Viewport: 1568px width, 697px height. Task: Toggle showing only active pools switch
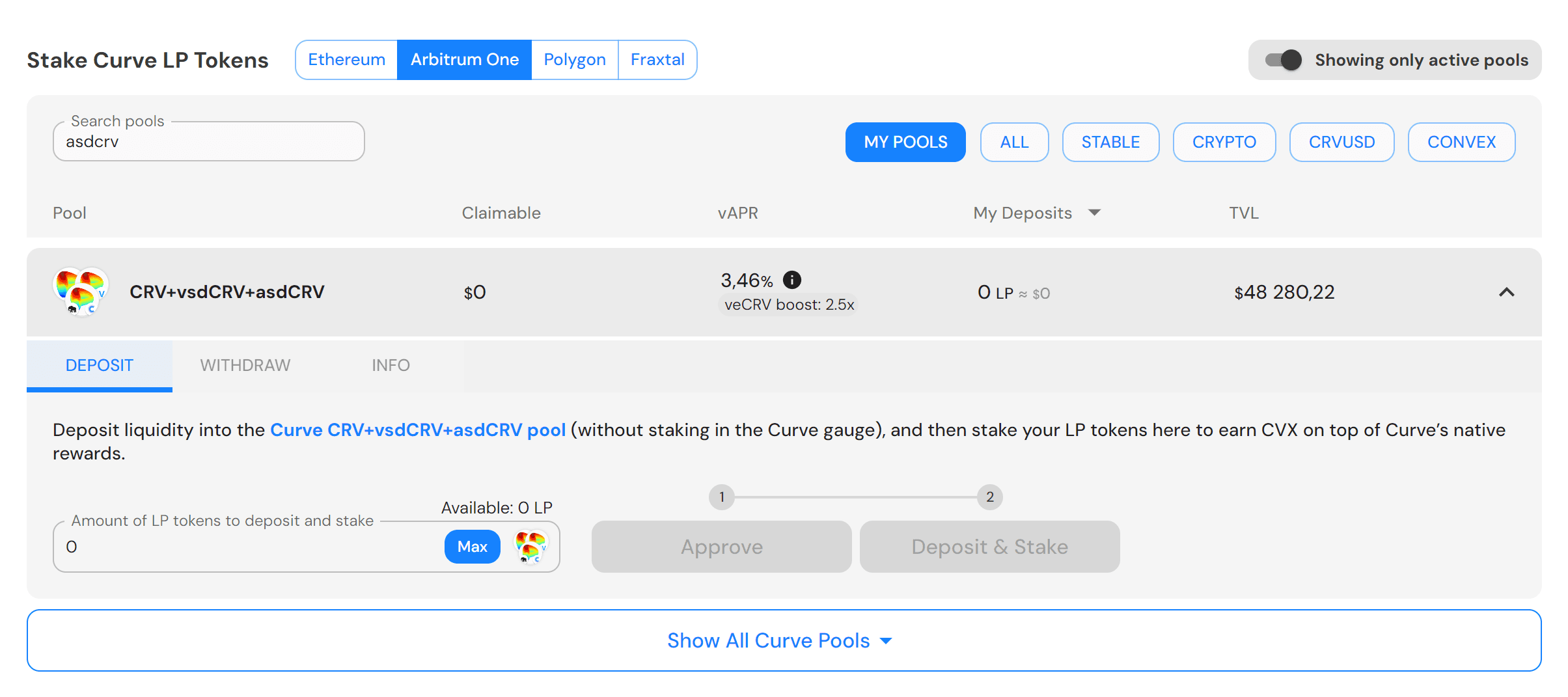pyautogui.click(x=1283, y=60)
